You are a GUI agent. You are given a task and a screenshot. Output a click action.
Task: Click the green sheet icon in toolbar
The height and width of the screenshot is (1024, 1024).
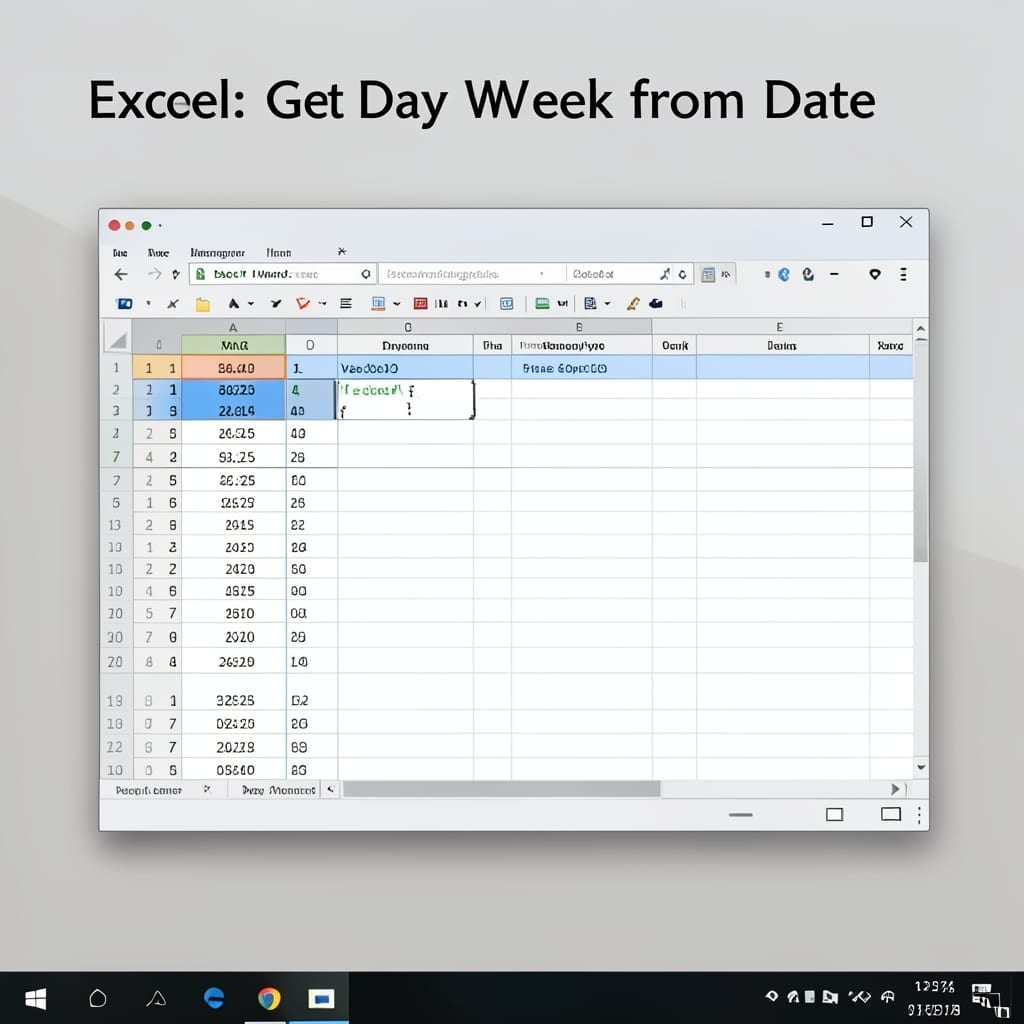pos(542,304)
